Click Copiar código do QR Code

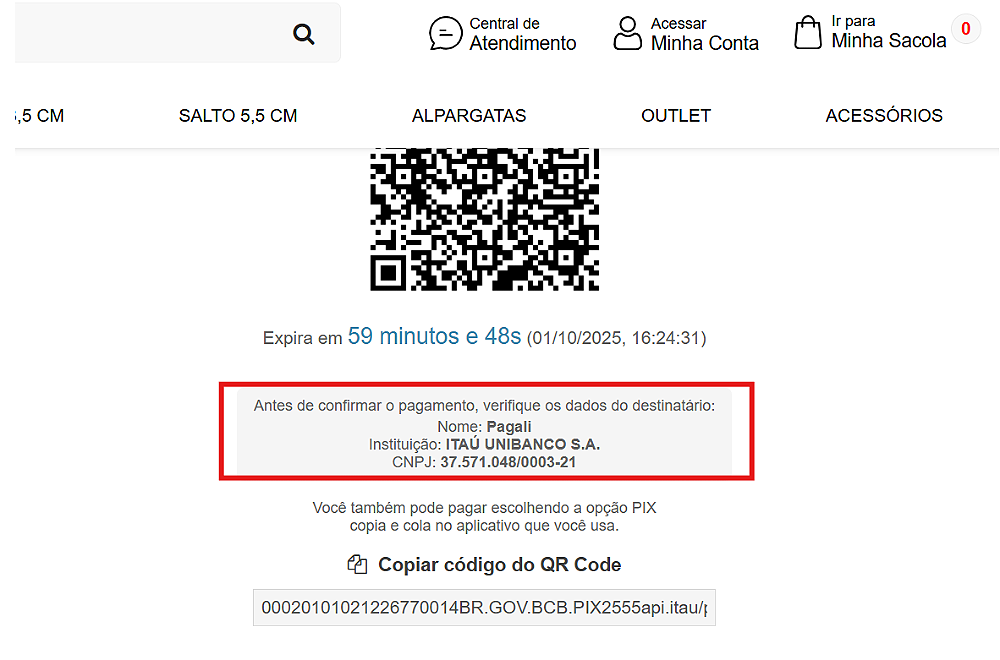click(499, 564)
